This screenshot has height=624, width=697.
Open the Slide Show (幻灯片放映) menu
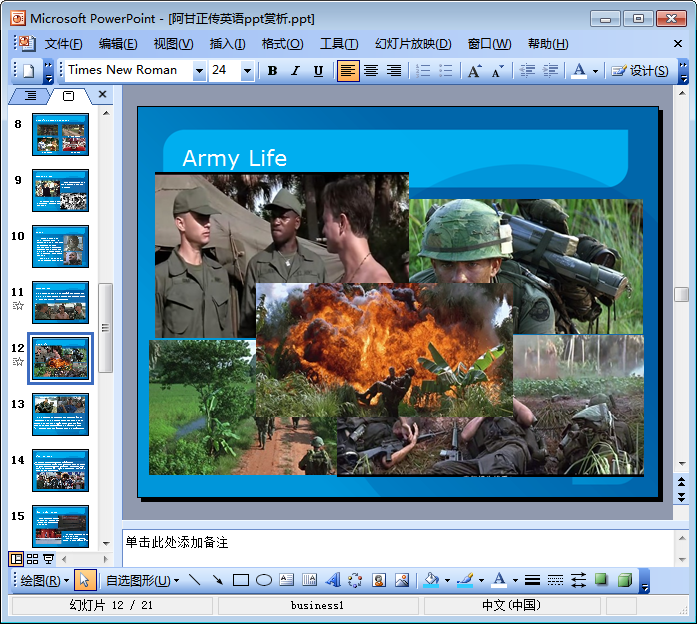413,44
